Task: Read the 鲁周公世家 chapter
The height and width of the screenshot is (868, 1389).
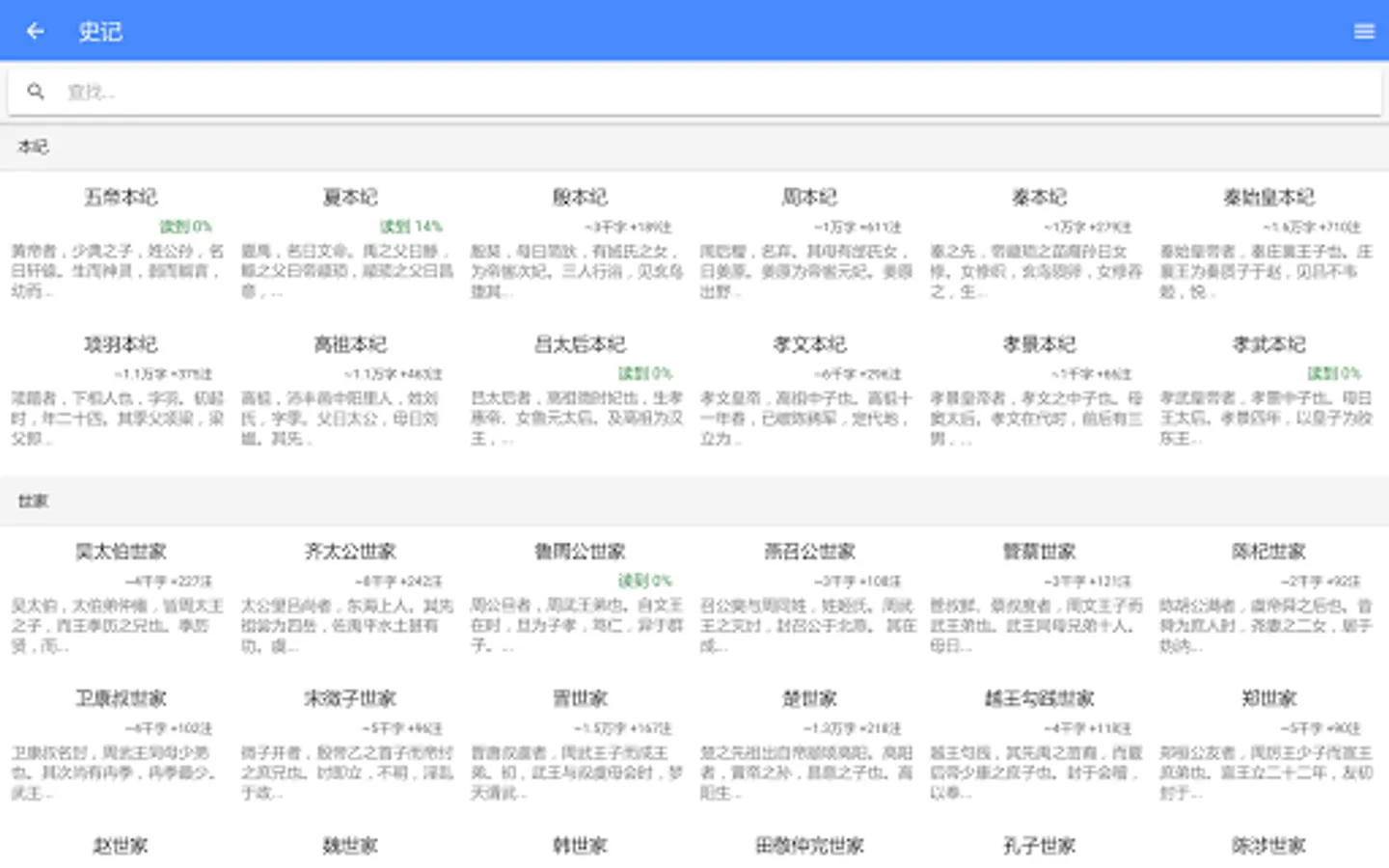Action: [579, 599]
